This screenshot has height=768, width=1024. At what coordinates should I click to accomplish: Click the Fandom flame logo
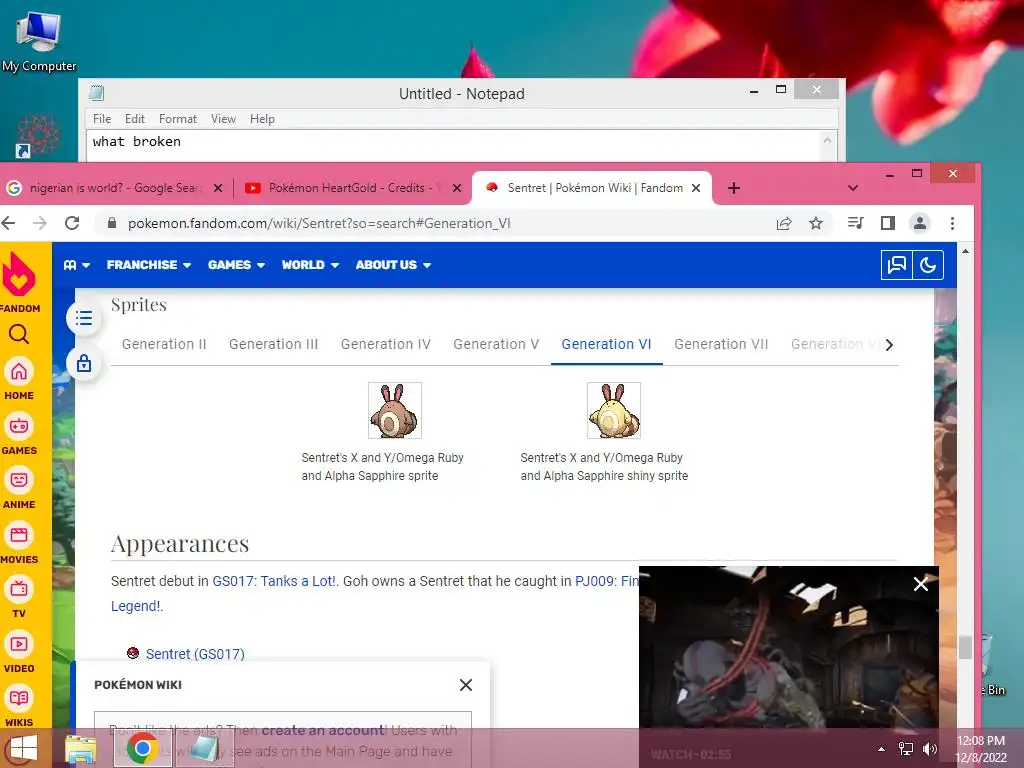tap(19, 274)
